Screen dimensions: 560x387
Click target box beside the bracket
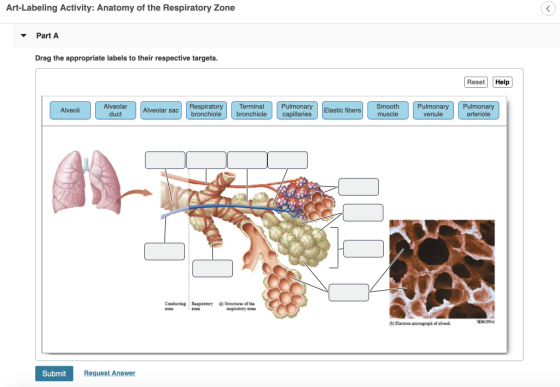point(364,249)
